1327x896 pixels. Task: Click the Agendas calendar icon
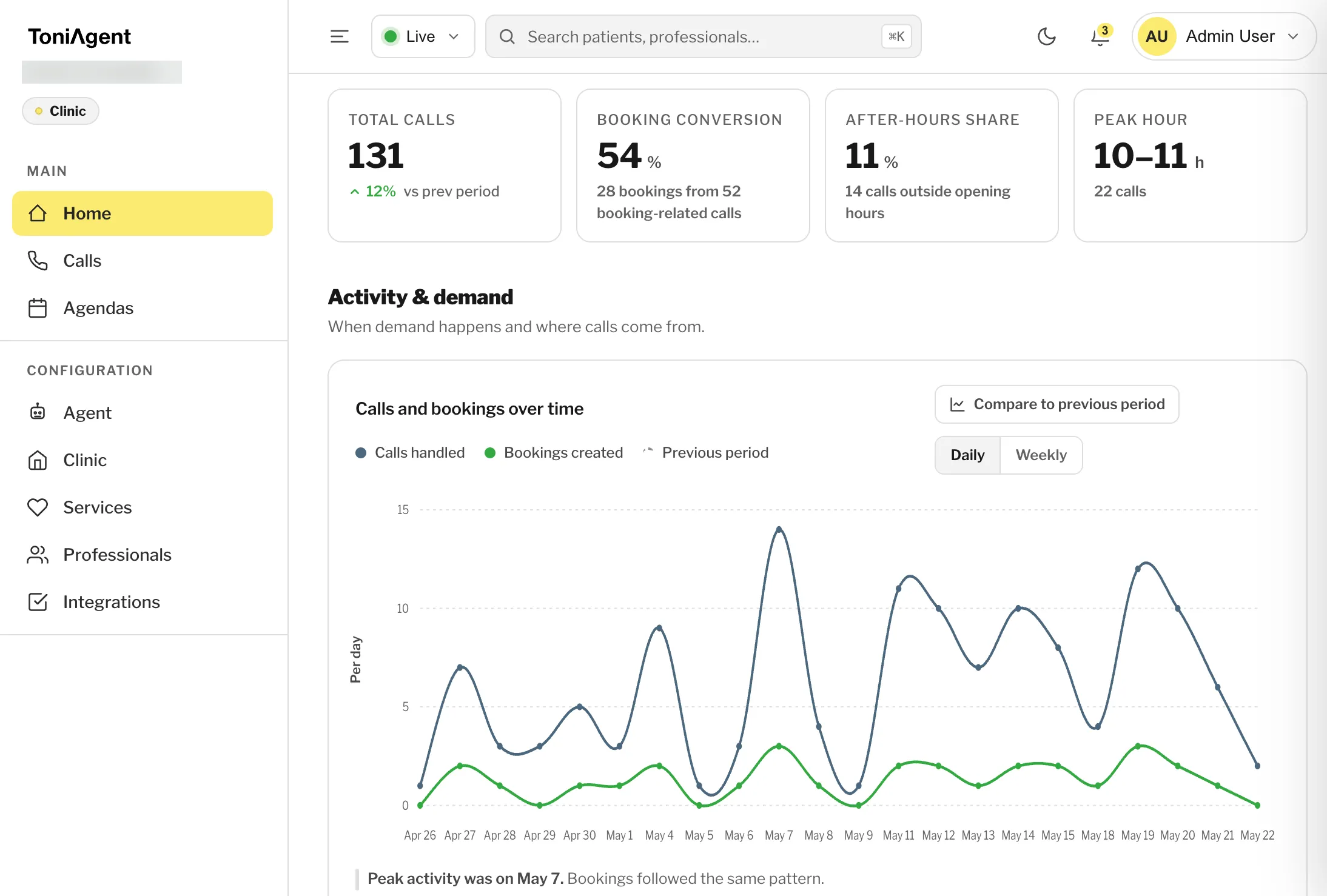click(x=38, y=308)
